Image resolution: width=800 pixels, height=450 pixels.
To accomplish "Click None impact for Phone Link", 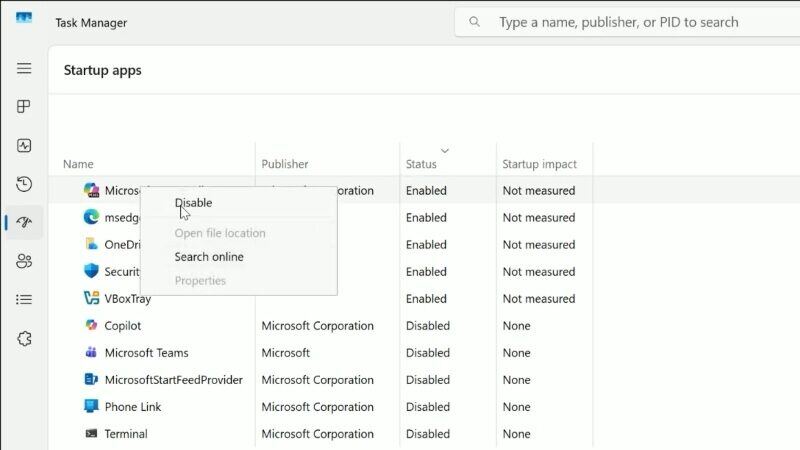I will [x=516, y=407].
